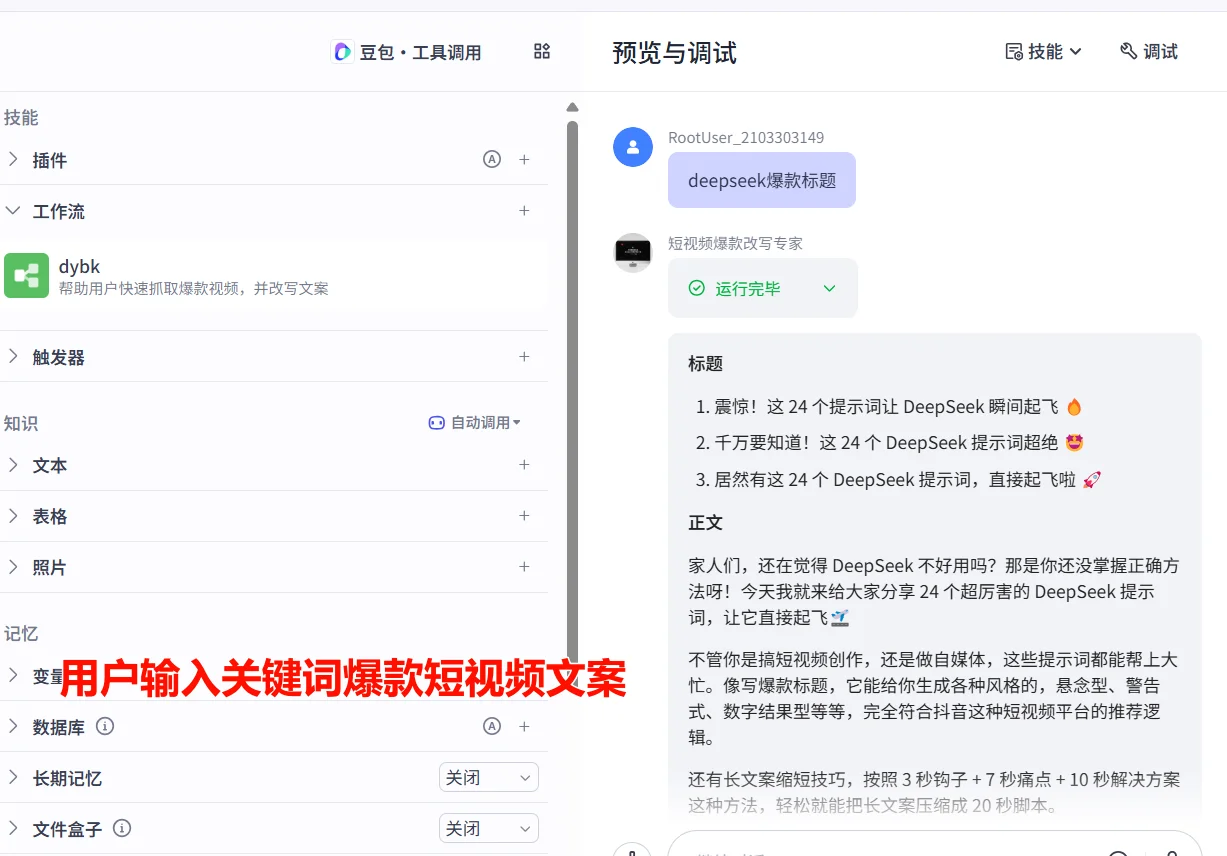The width and height of the screenshot is (1227, 856).
Task: Expand the 文本 knowledge section
Action: [13, 465]
